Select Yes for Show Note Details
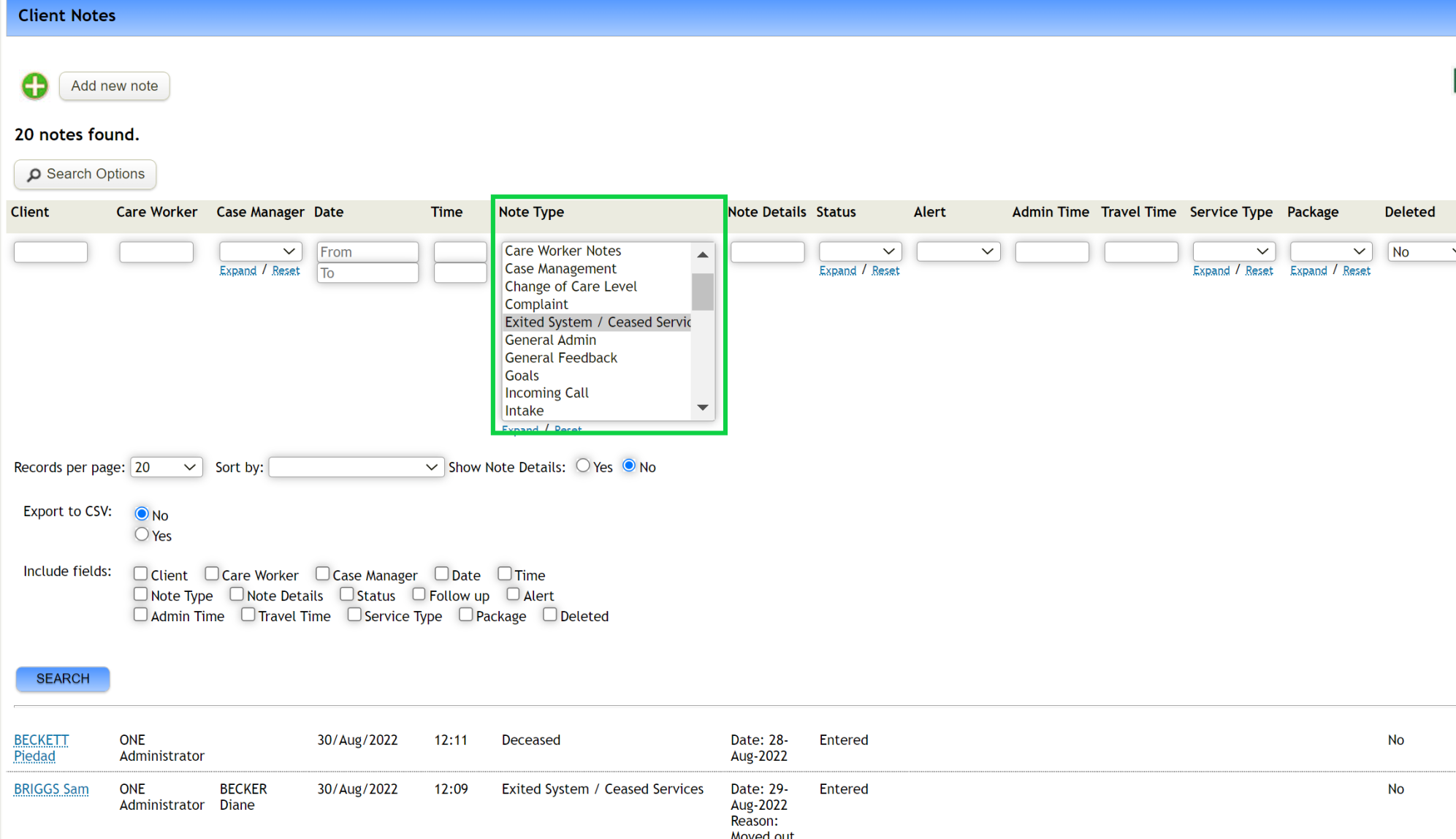The width and height of the screenshot is (1456, 839). (582, 465)
